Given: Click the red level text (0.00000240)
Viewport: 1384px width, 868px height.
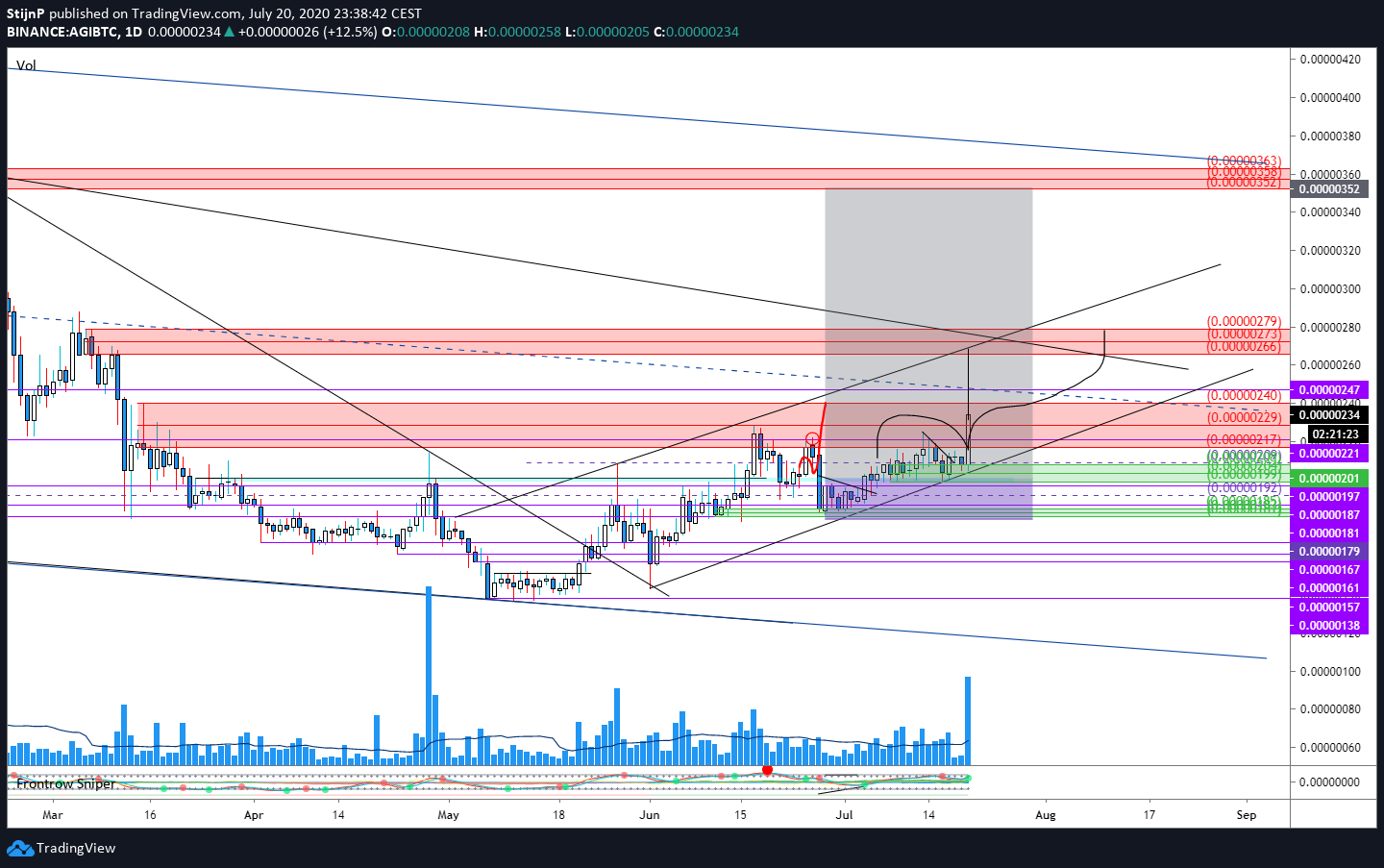Looking at the screenshot, I should (1244, 396).
